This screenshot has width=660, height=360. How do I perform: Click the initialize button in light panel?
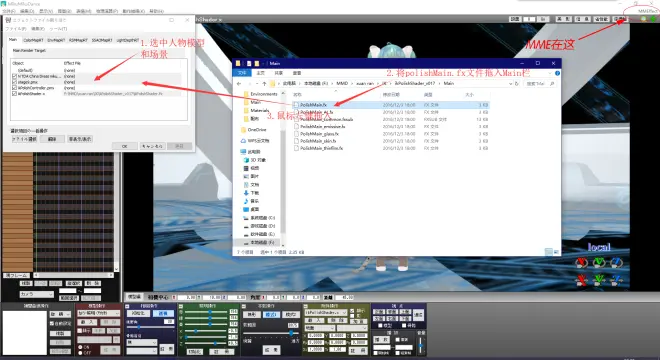(194, 351)
